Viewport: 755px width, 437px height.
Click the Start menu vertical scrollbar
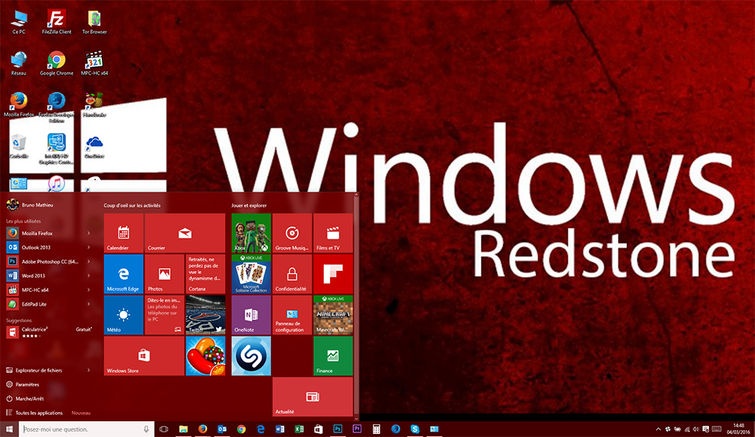pyautogui.click(x=356, y=306)
